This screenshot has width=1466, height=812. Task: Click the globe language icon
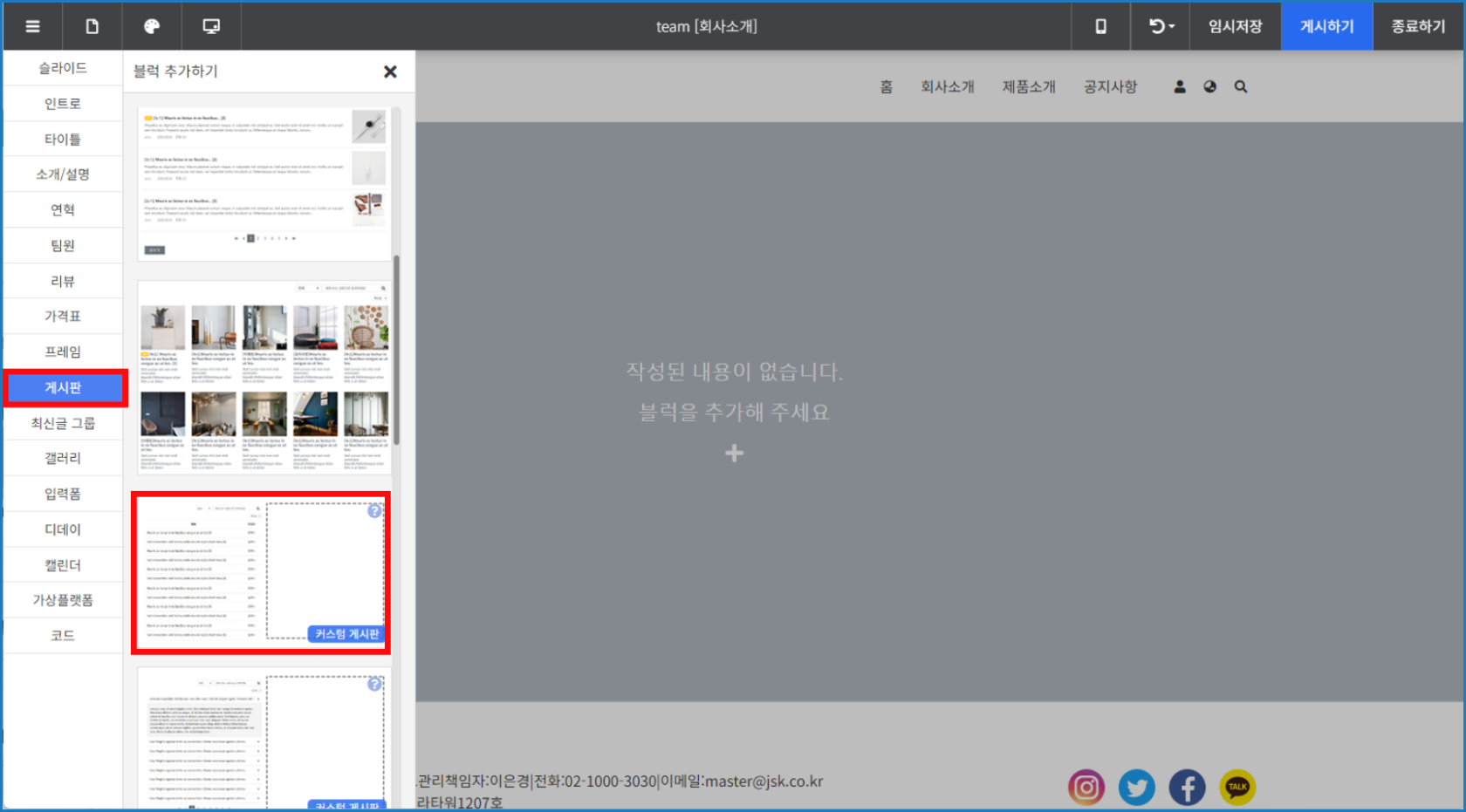pos(1209,86)
